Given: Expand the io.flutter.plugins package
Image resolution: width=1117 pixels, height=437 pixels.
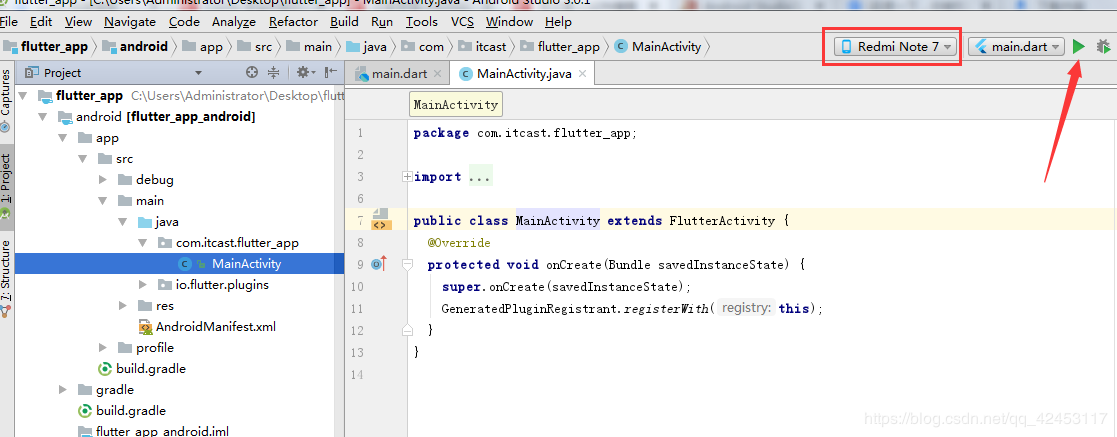Looking at the screenshot, I should [x=142, y=284].
